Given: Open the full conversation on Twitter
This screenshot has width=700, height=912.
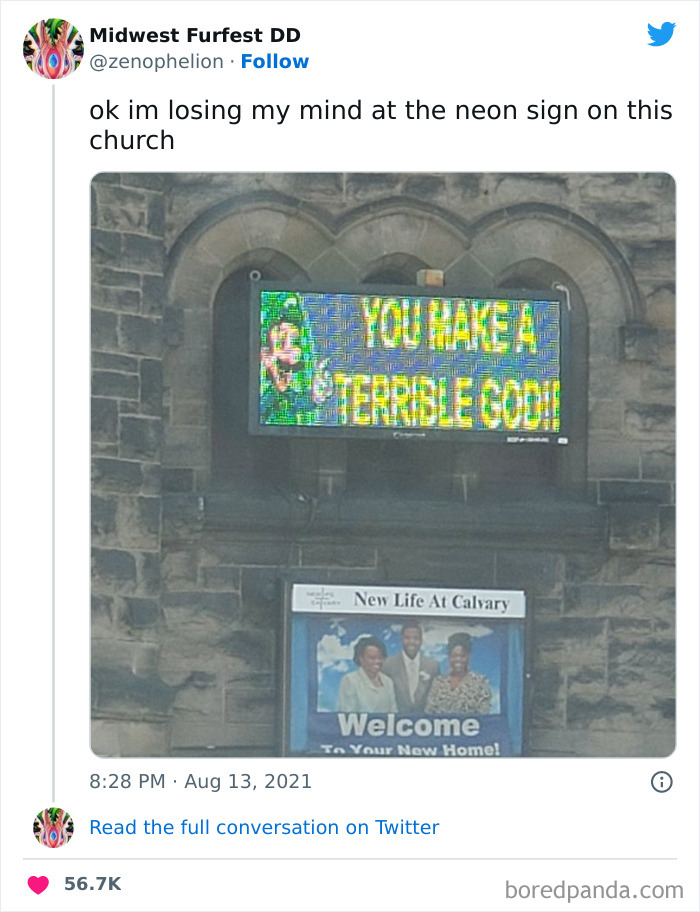Looking at the screenshot, I should (x=264, y=827).
